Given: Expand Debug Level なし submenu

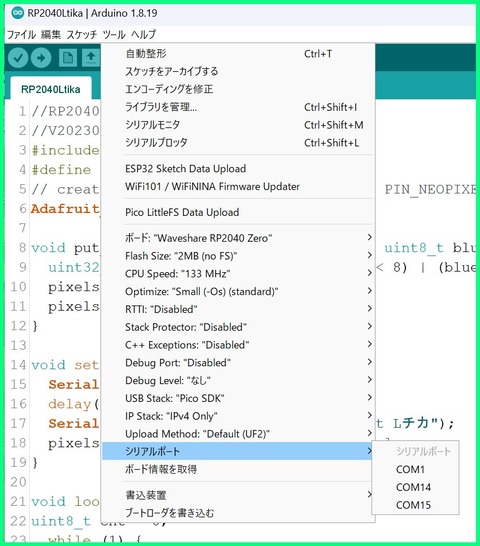Looking at the screenshot, I should pos(238,380).
